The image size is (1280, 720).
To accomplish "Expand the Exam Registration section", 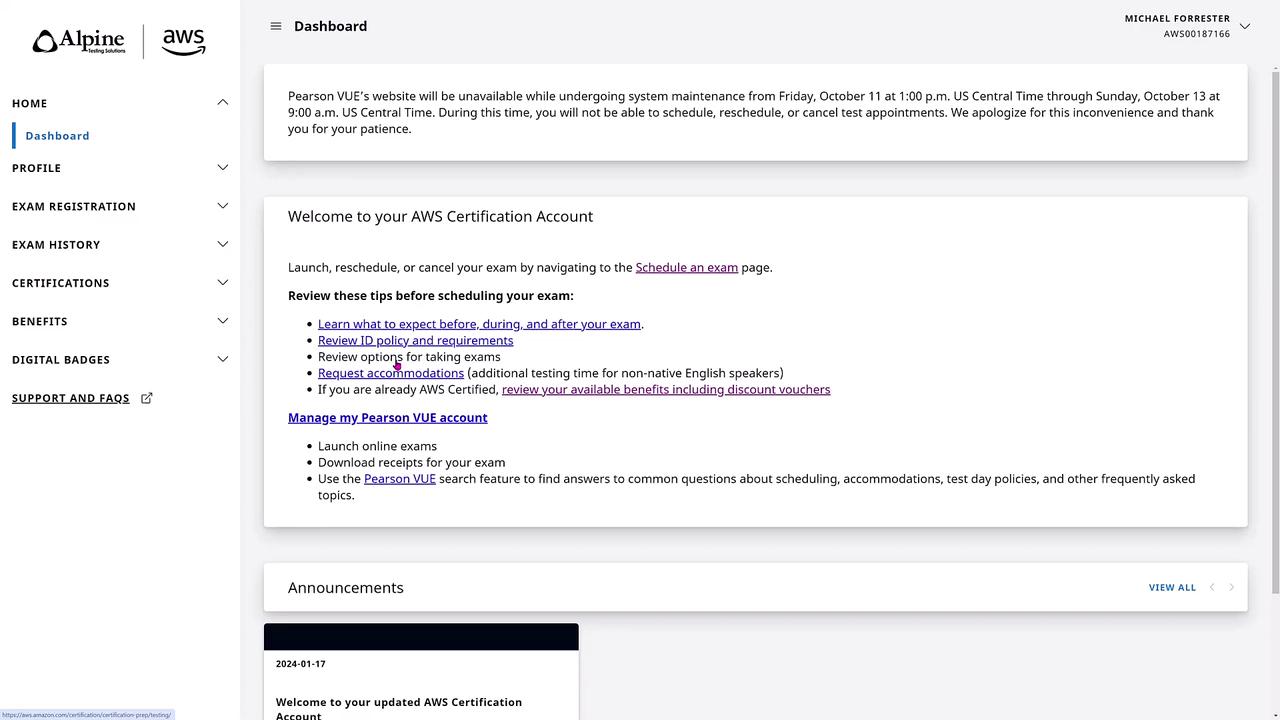I will (x=222, y=206).
